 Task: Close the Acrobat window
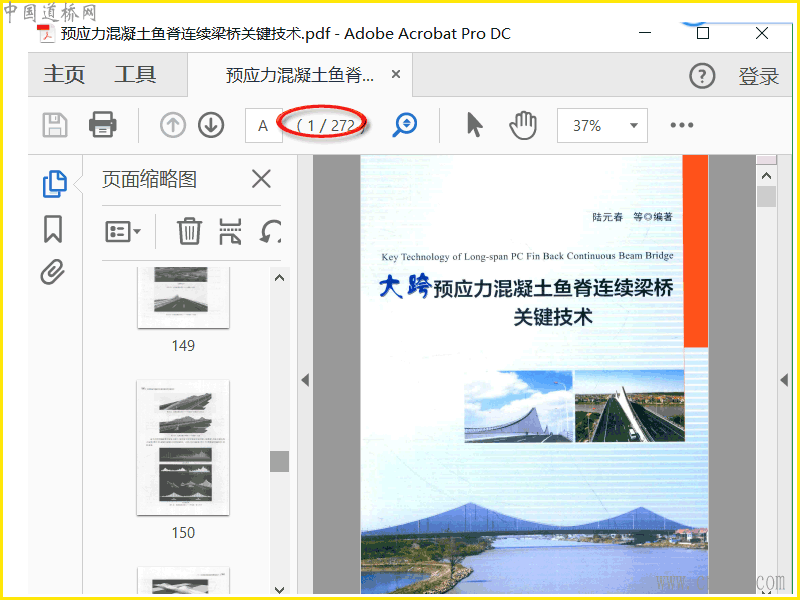click(x=762, y=33)
